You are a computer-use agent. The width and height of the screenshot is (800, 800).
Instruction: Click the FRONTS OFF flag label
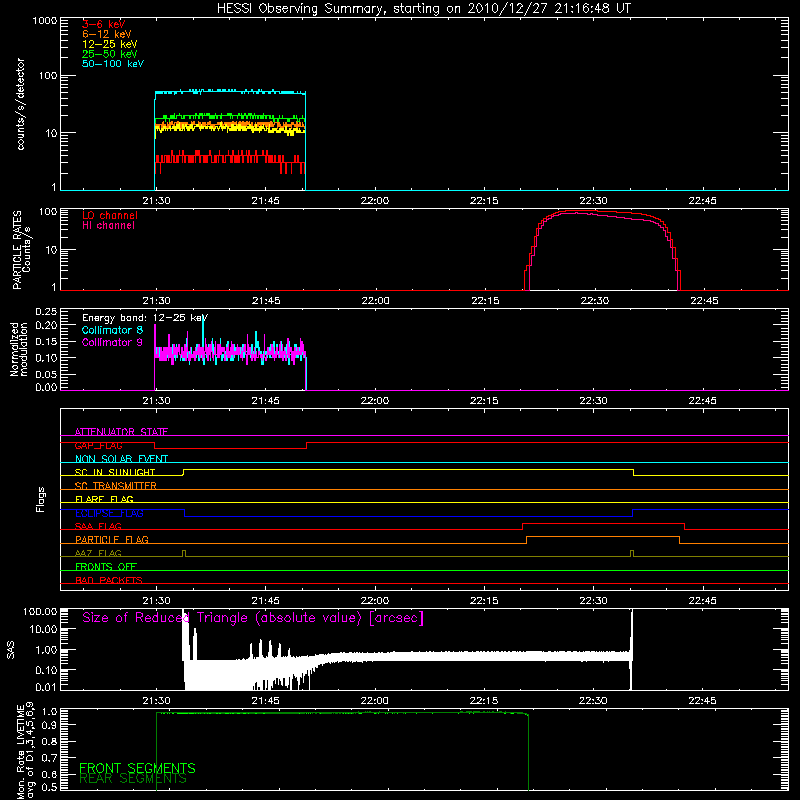click(106, 567)
